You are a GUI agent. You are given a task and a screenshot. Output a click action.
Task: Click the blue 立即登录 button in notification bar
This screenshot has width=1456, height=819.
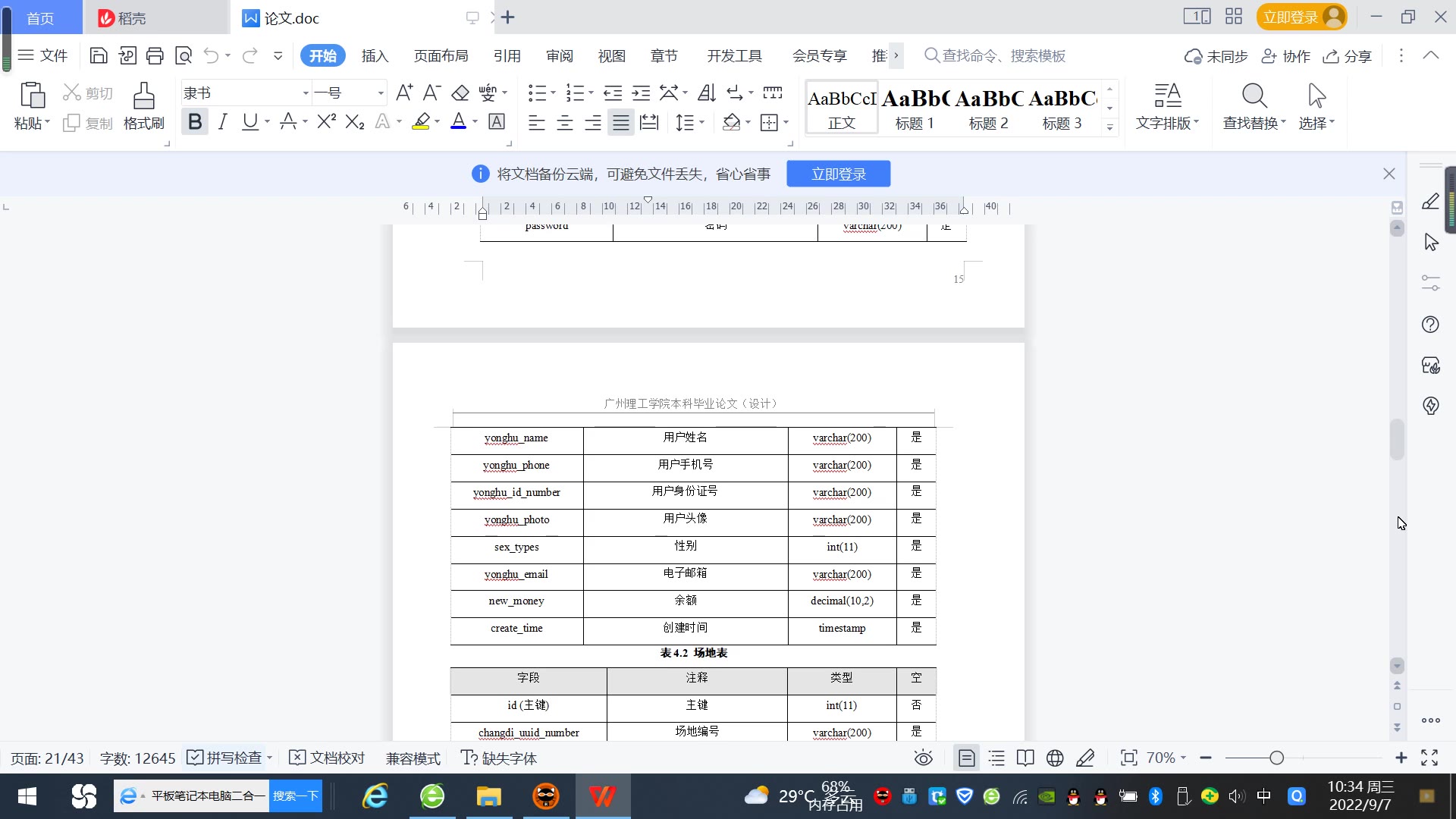[x=838, y=174]
